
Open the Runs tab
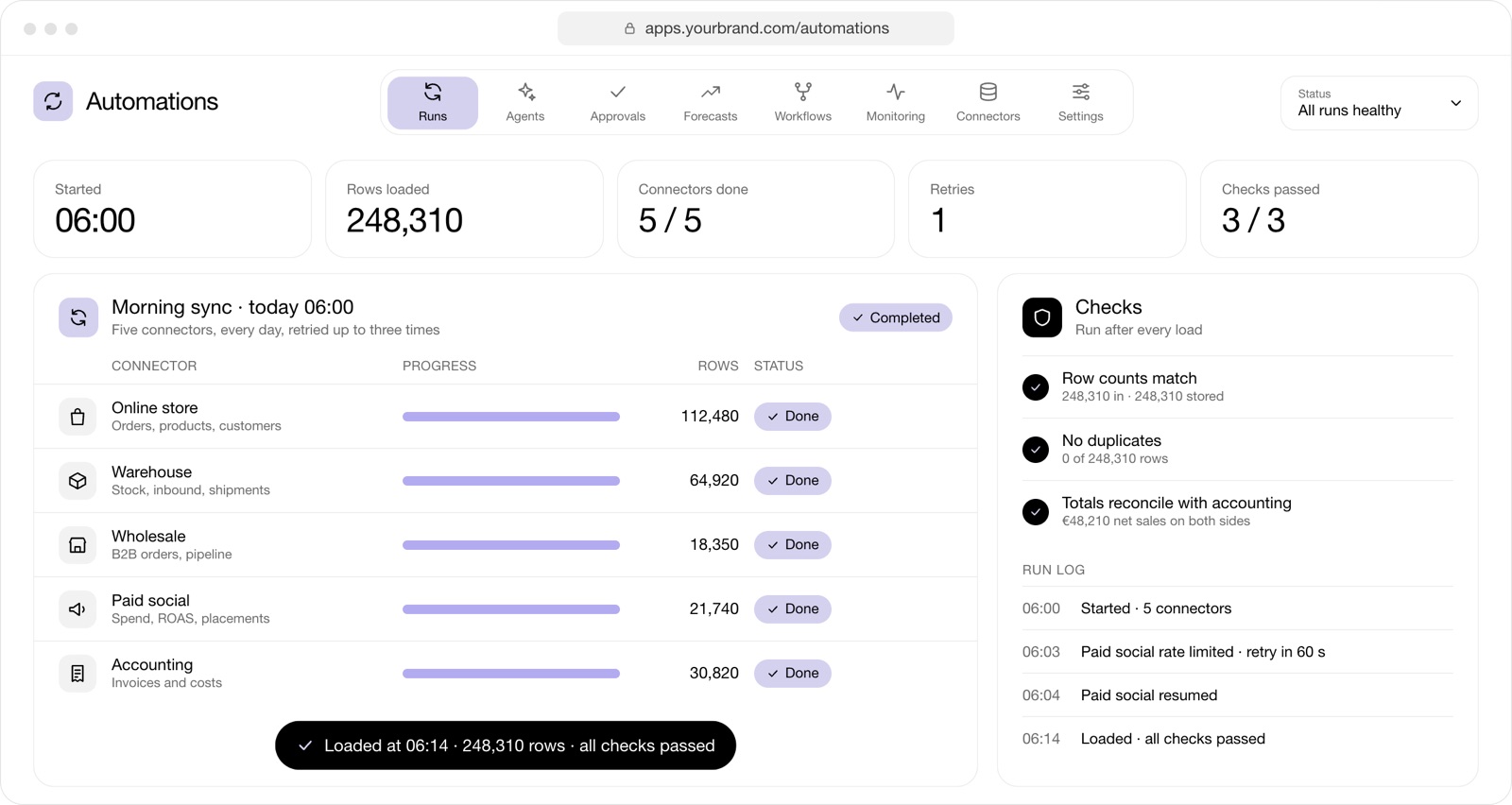coord(433,103)
